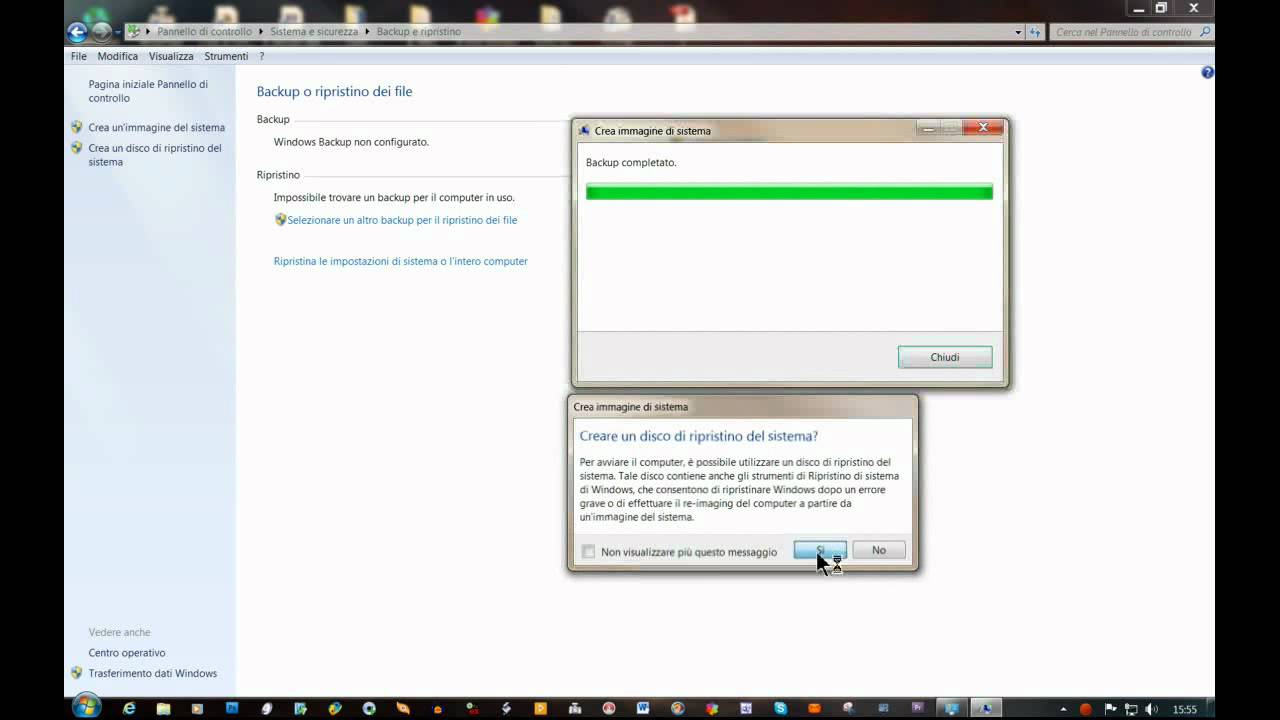
Task: Open Centro operativo link
Action: pos(127,653)
